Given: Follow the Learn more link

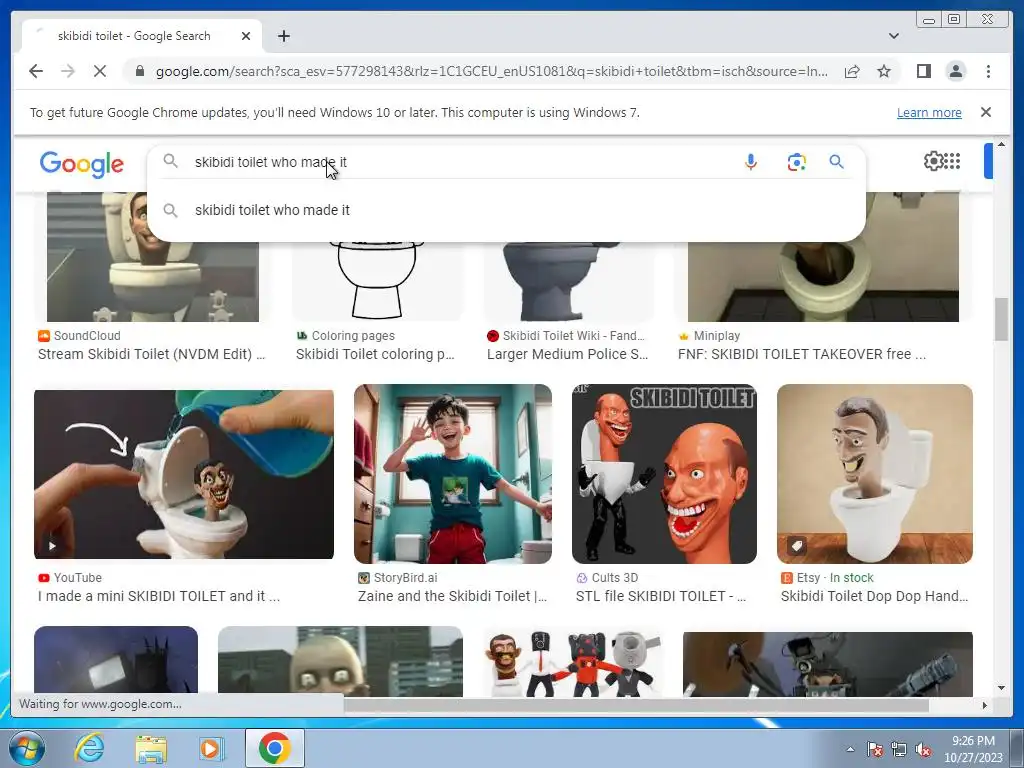Looking at the screenshot, I should 929,112.
